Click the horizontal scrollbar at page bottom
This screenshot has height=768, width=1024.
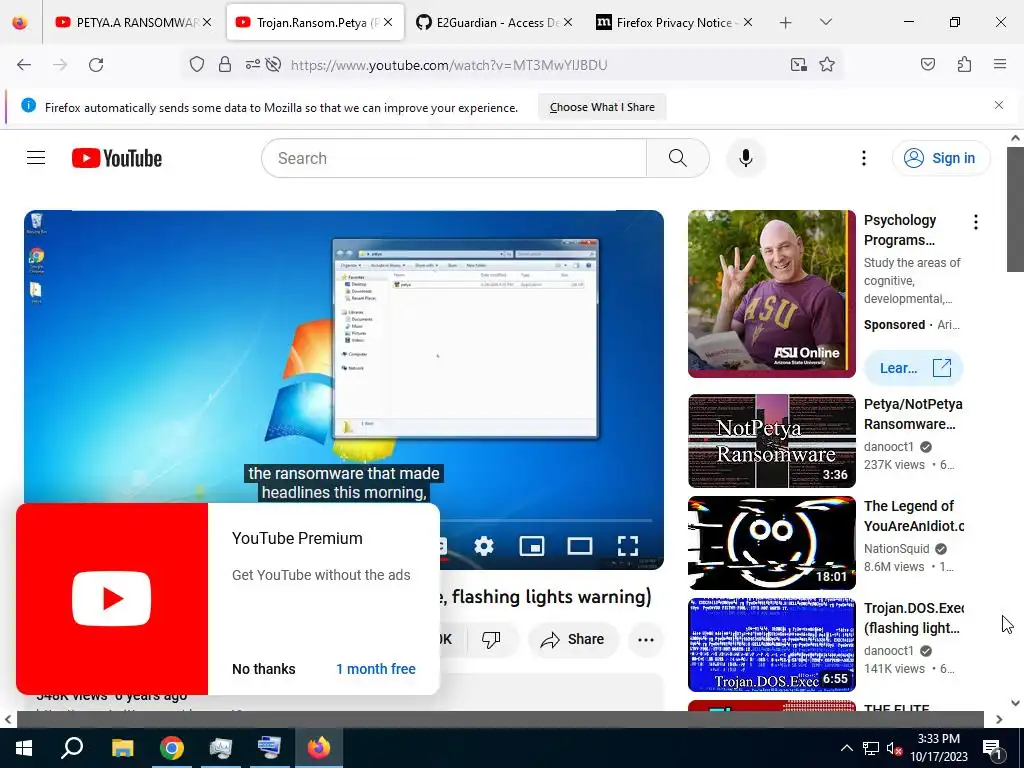point(500,719)
